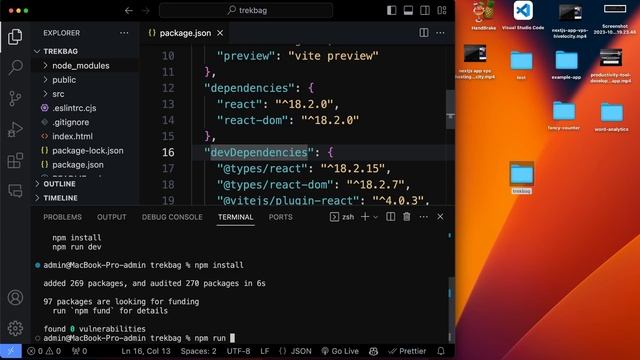Viewport: 640px width, 360px height.
Task: Open the .eslintrc.cjs file
Action: (74, 108)
